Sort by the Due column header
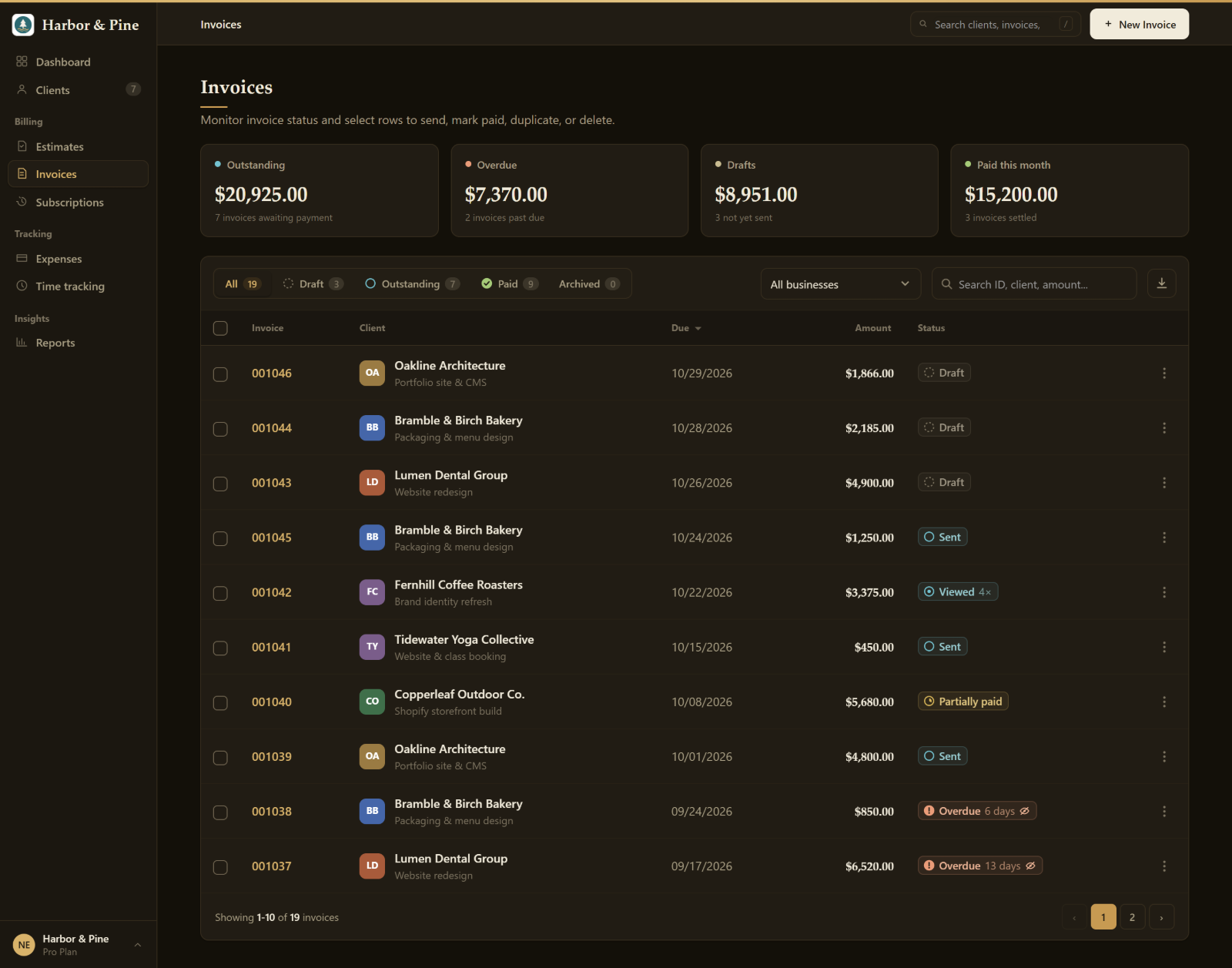1232x968 pixels. coord(686,328)
